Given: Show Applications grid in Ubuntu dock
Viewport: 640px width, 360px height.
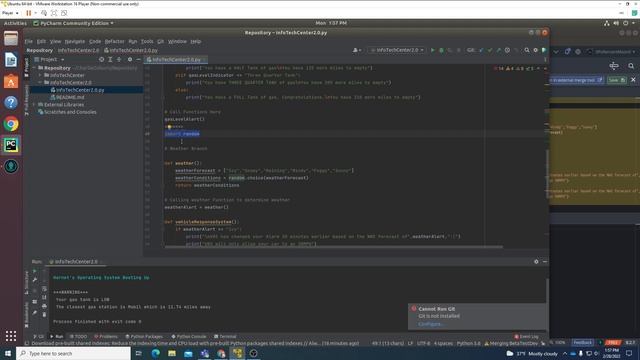Looking at the screenshot, I should click(11, 336).
